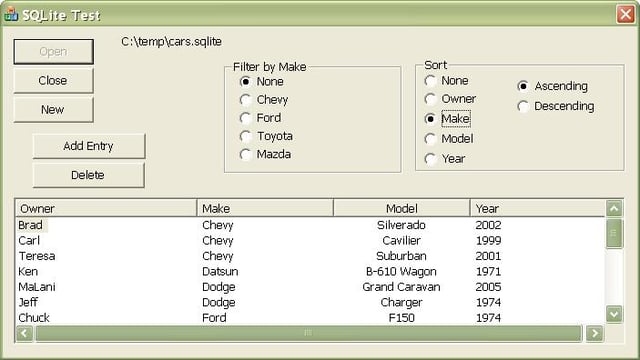This screenshot has width=640, height=360.
Task: Click the year 2002 cell
Action: (488, 225)
